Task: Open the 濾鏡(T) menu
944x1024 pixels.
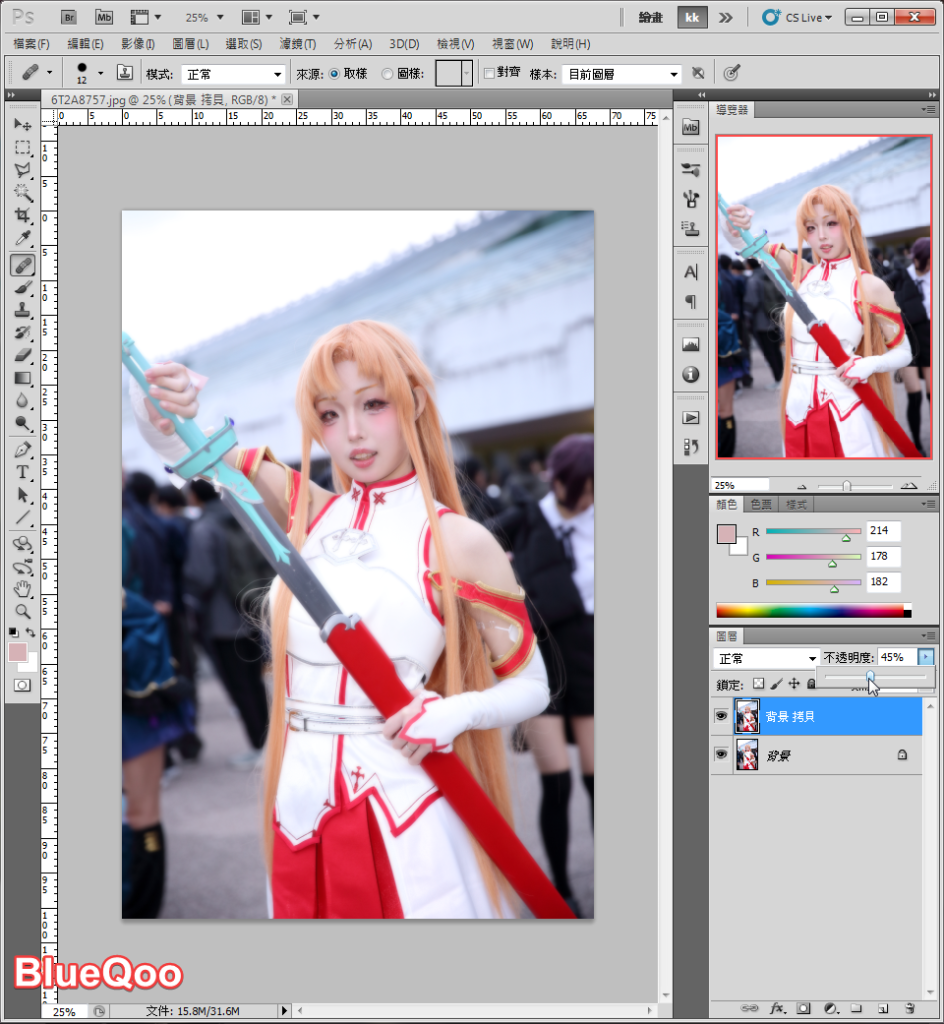Action: pos(297,44)
